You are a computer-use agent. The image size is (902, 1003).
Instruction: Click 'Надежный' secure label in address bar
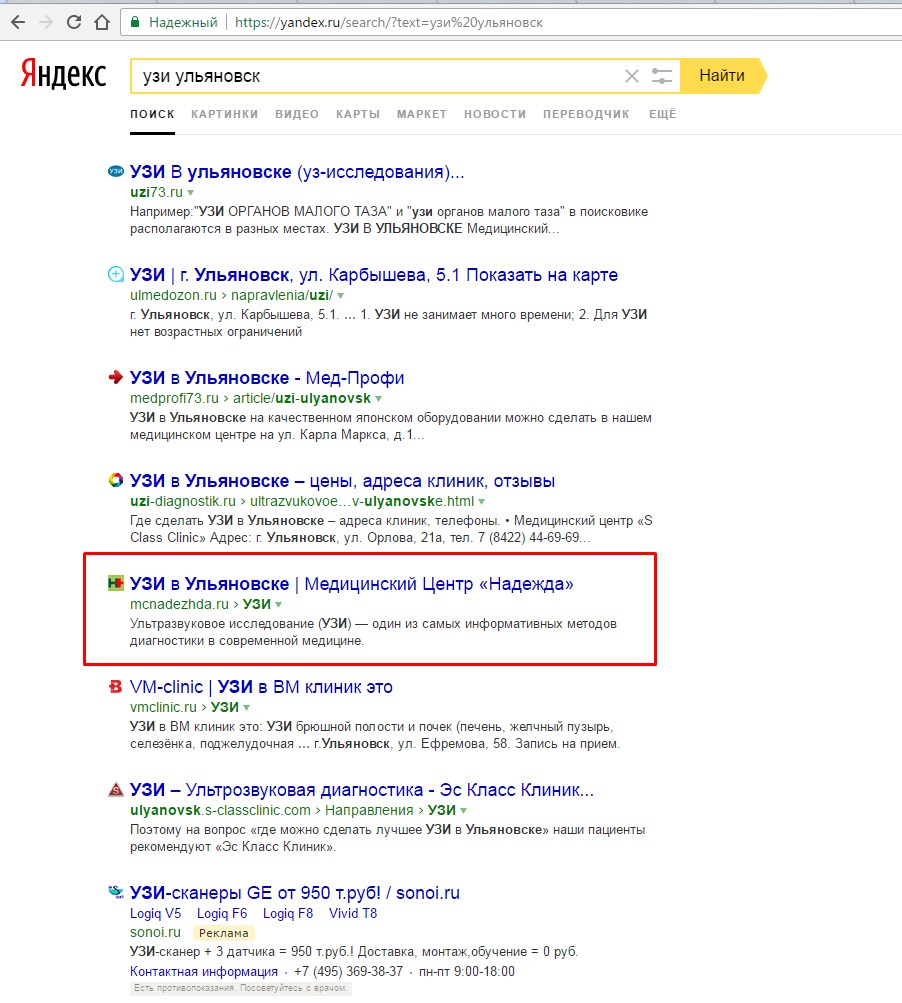183,22
